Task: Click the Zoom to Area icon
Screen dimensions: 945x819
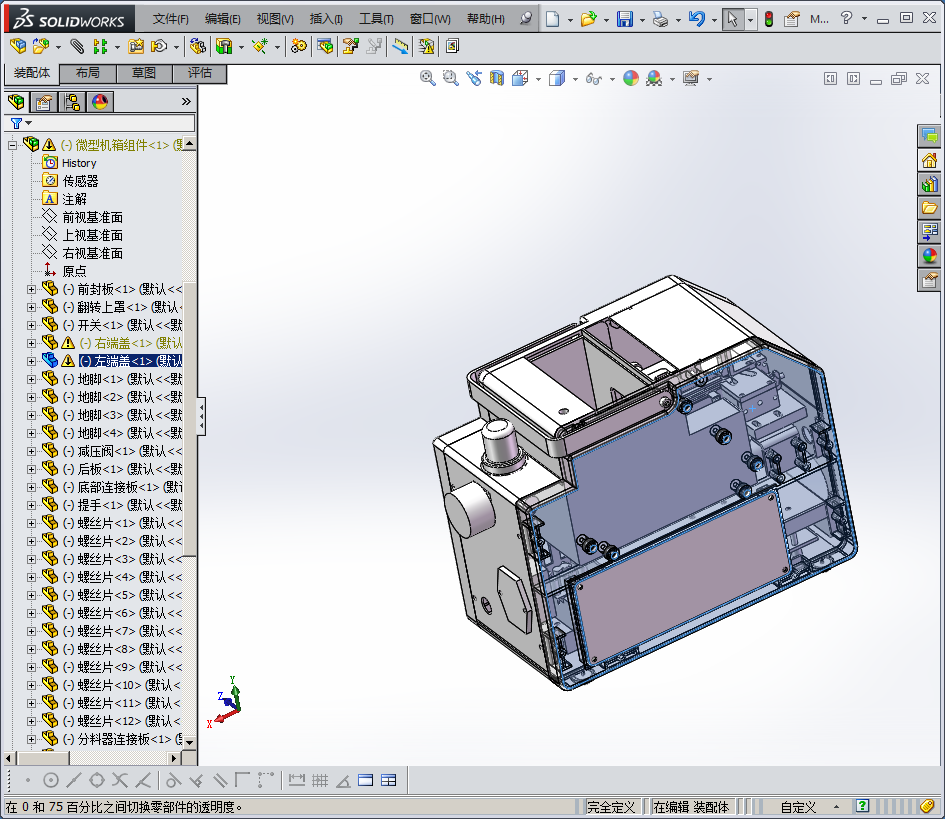Action: [450, 78]
